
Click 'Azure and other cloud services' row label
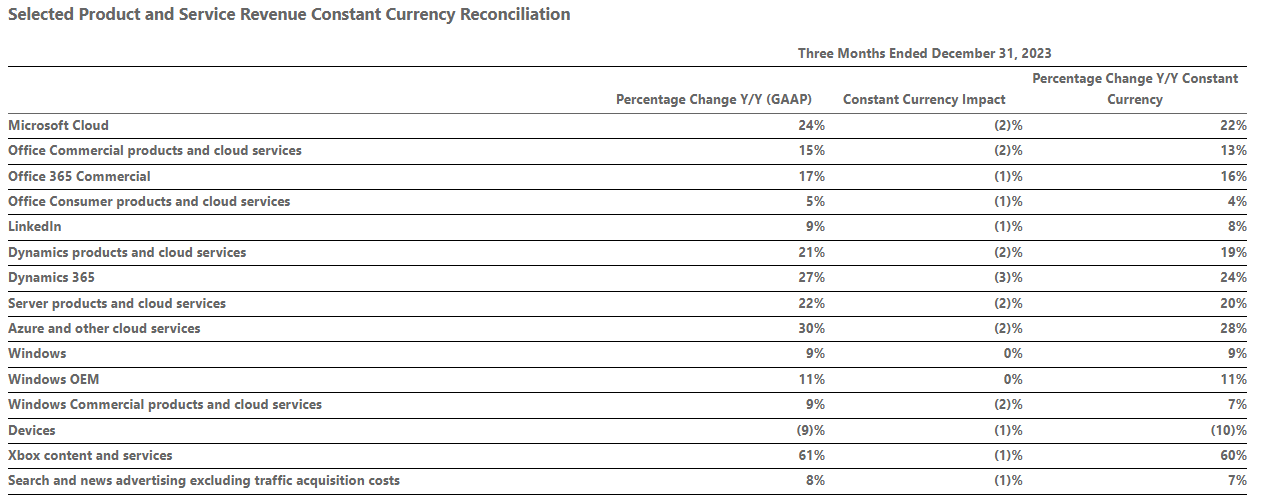pos(104,329)
